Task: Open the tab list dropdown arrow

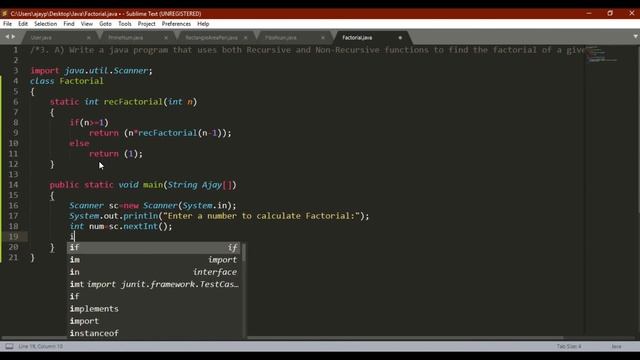Action: pyautogui.click(x=635, y=37)
